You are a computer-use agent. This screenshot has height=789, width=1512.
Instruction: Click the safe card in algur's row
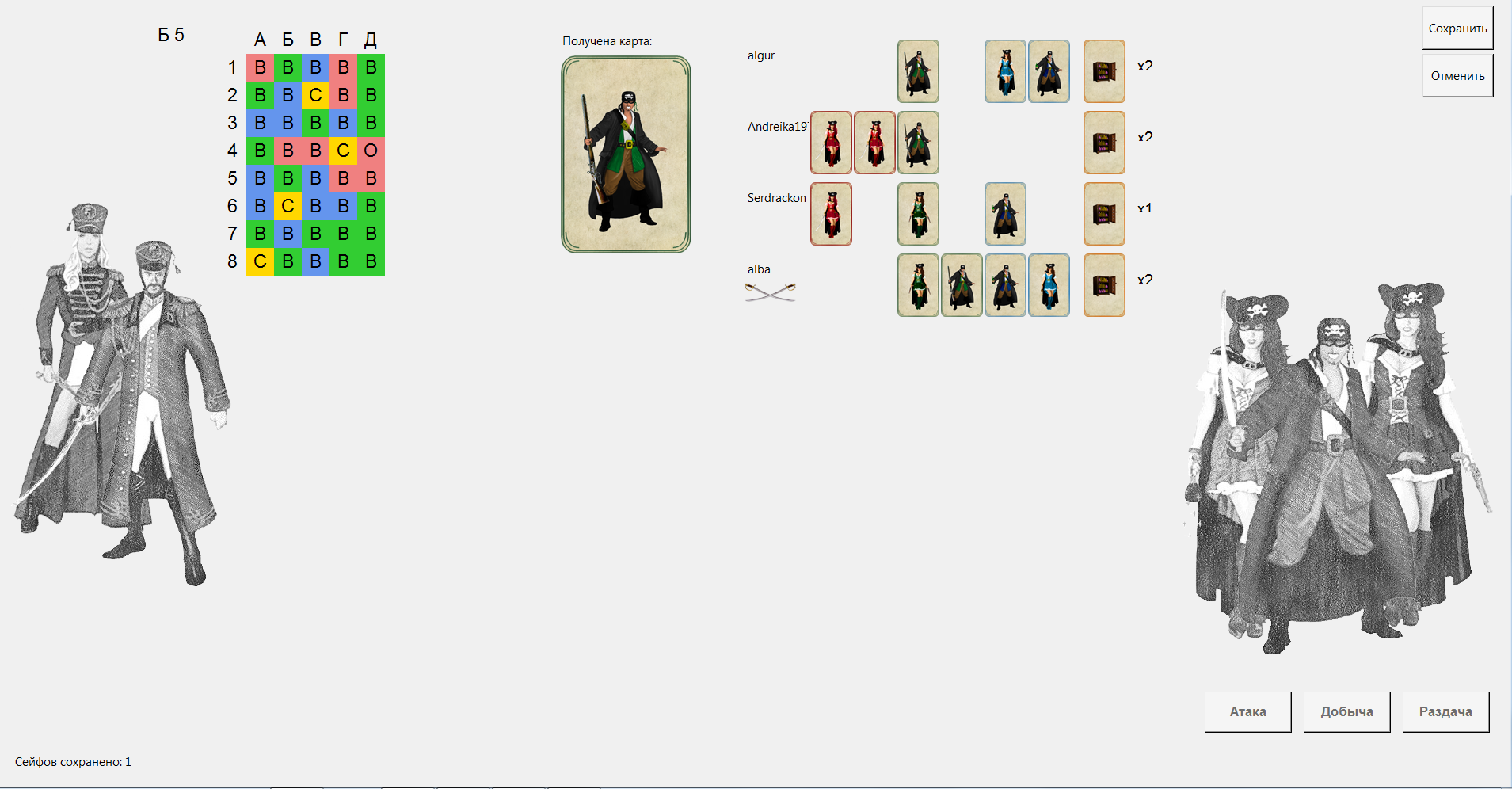(1104, 71)
